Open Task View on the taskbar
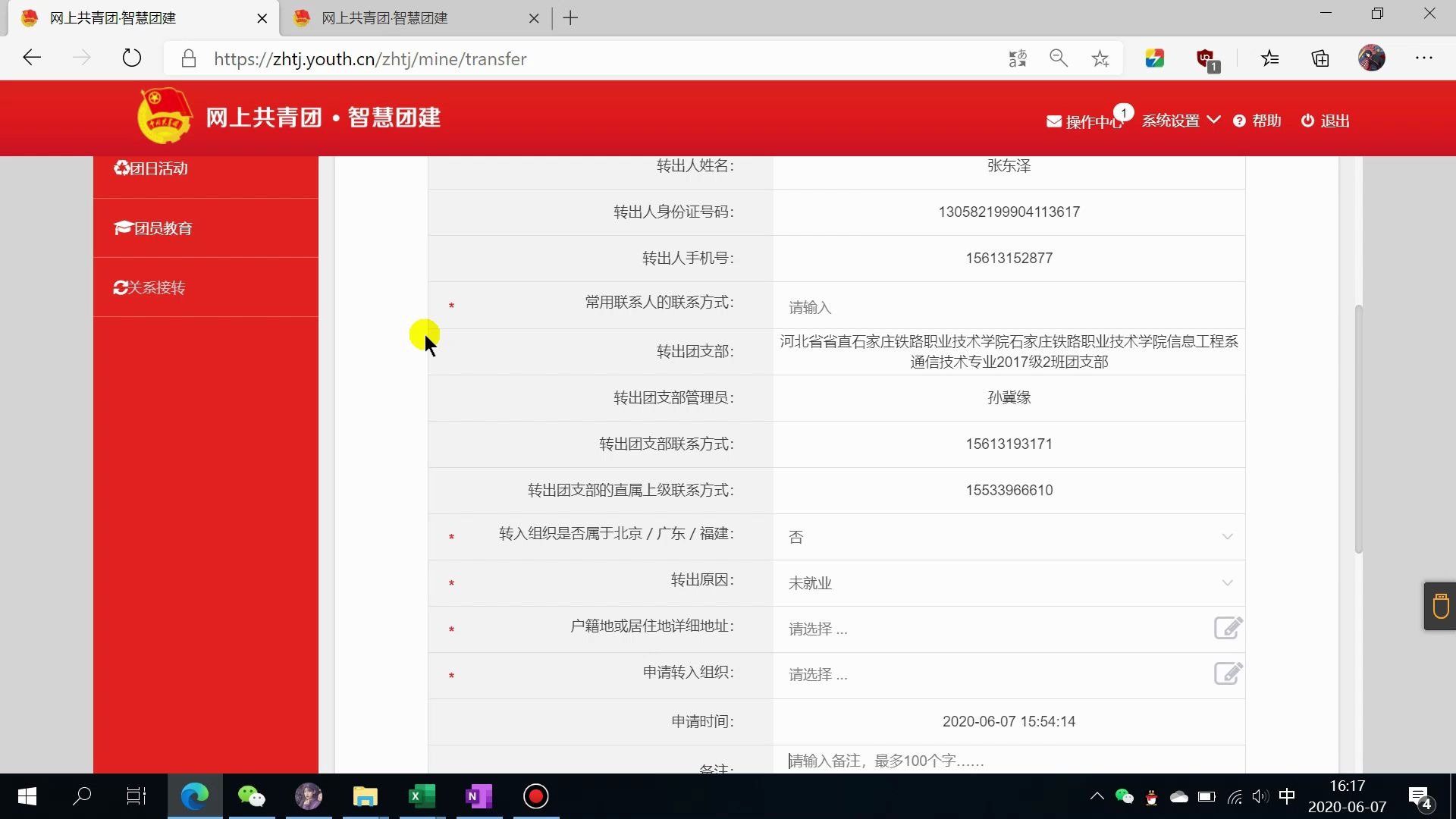This screenshot has width=1456, height=819. coord(136,796)
